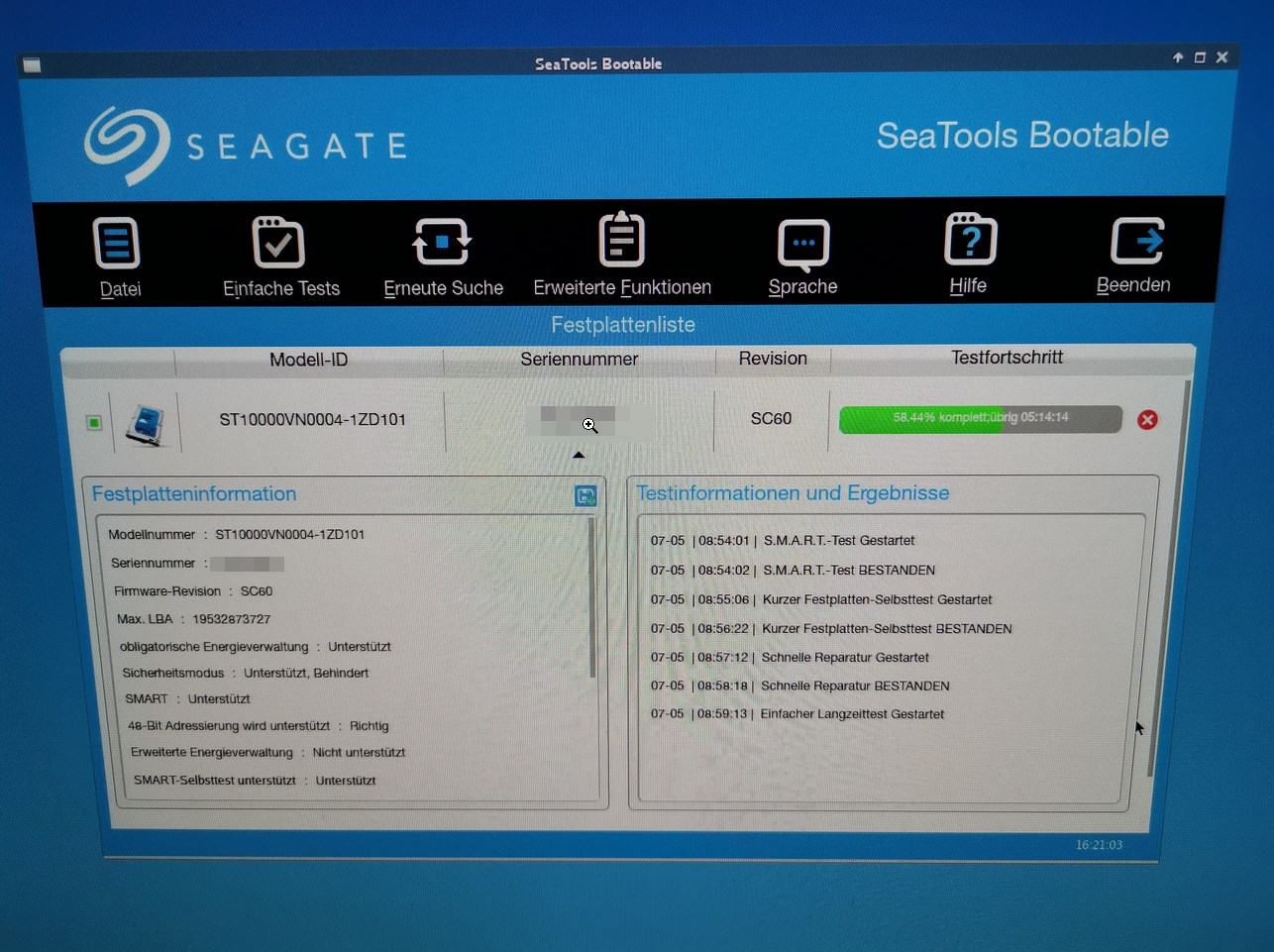Click the blurred serial number cell
Viewport: 1274px width, 952px height.
[x=579, y=421]
